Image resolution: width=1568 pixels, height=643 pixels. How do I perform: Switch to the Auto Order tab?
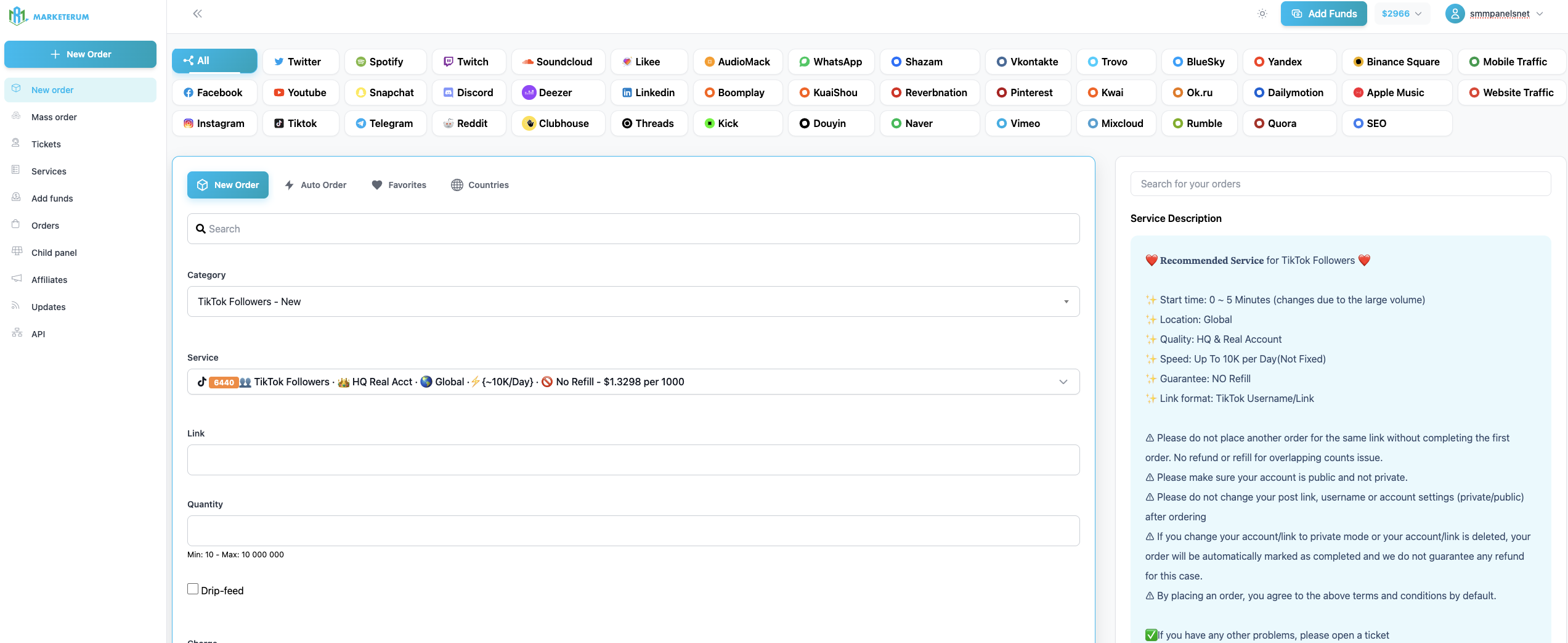point(315,185)
